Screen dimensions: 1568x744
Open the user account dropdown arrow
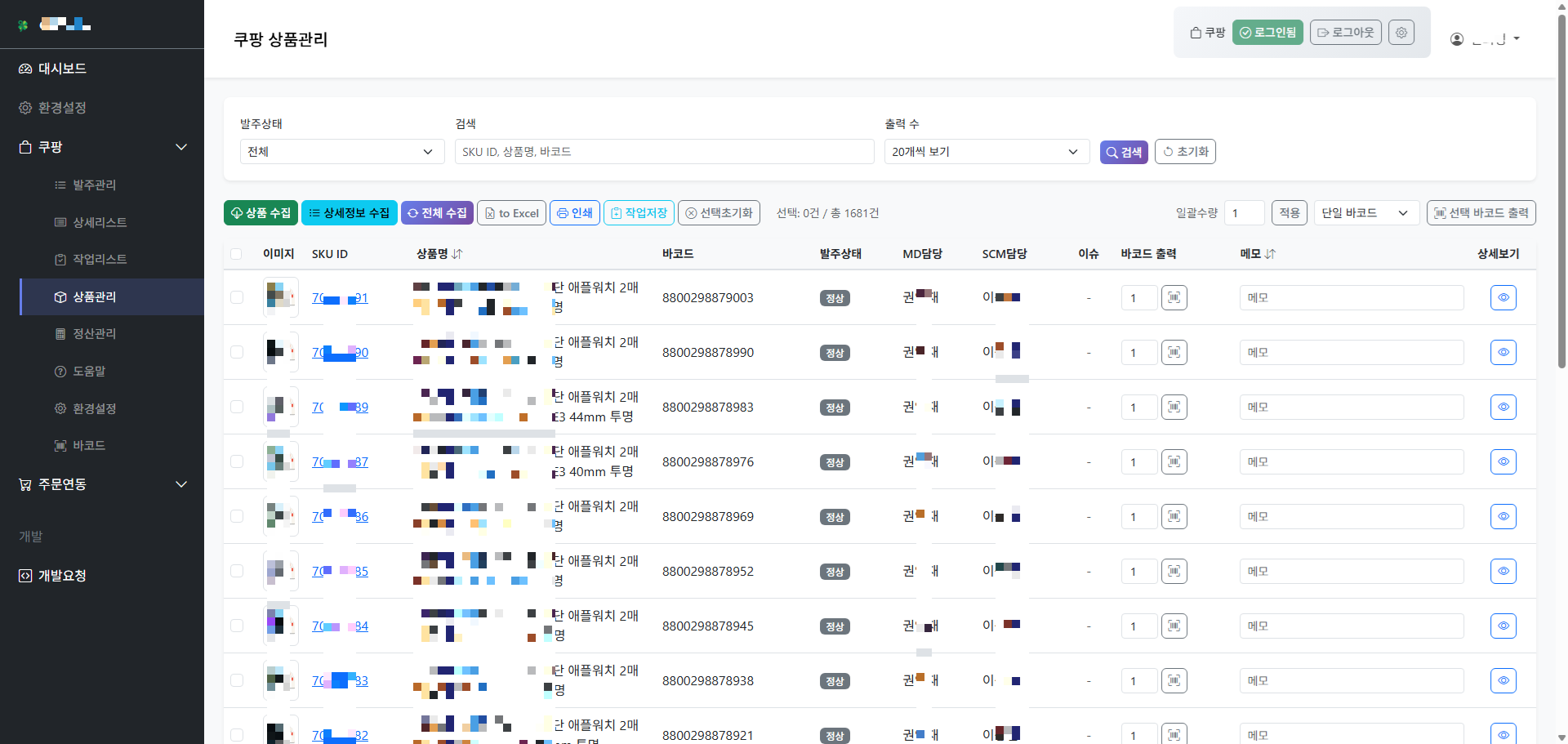click(1517, 38)
